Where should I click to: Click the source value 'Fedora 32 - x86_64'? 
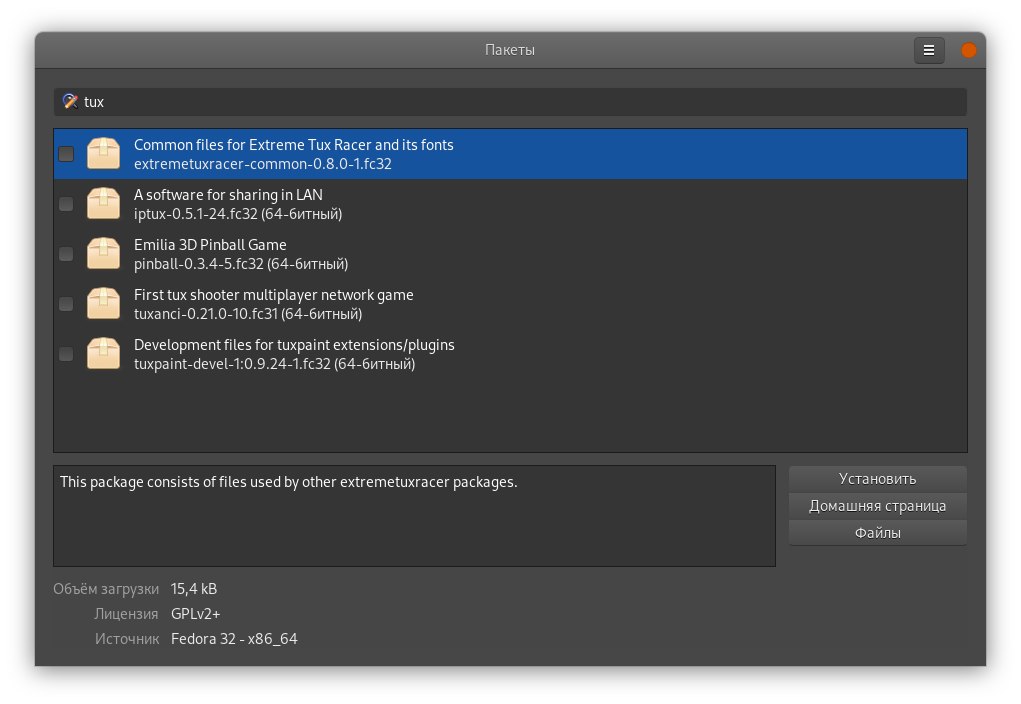tap(234, 639)
